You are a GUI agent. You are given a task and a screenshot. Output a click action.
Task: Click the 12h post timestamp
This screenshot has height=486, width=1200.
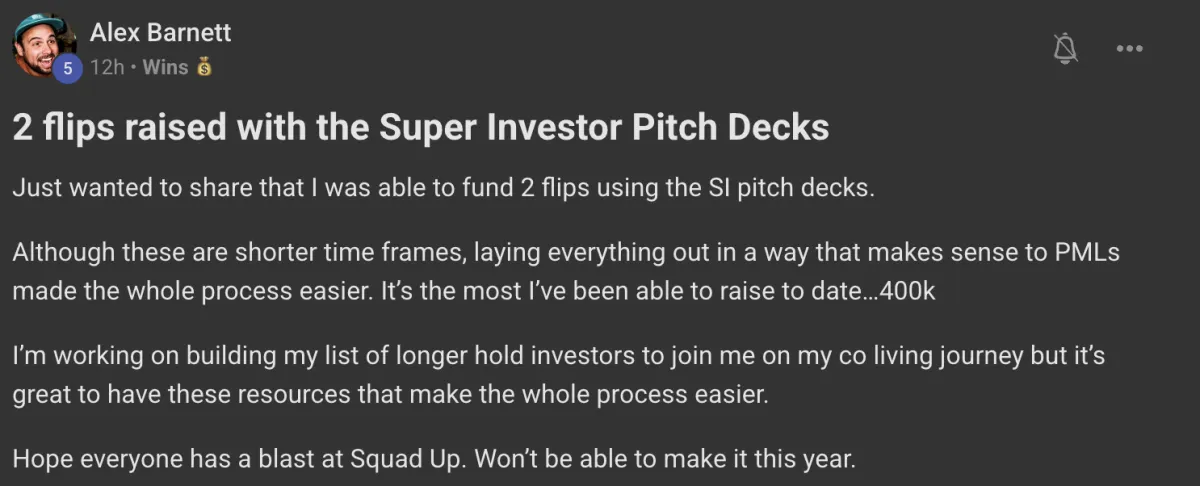coord(107,68)
